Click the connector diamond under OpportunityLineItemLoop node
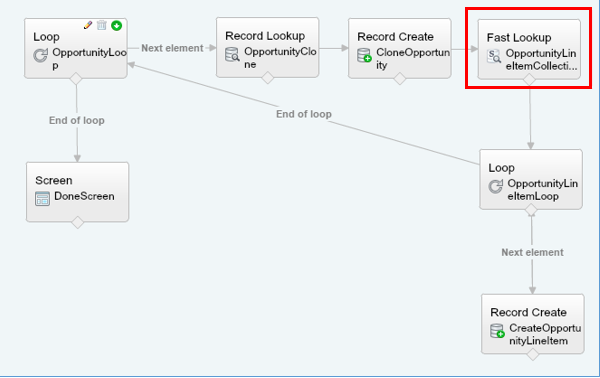This screenshot has height=378, width=600. pos(531,210)
